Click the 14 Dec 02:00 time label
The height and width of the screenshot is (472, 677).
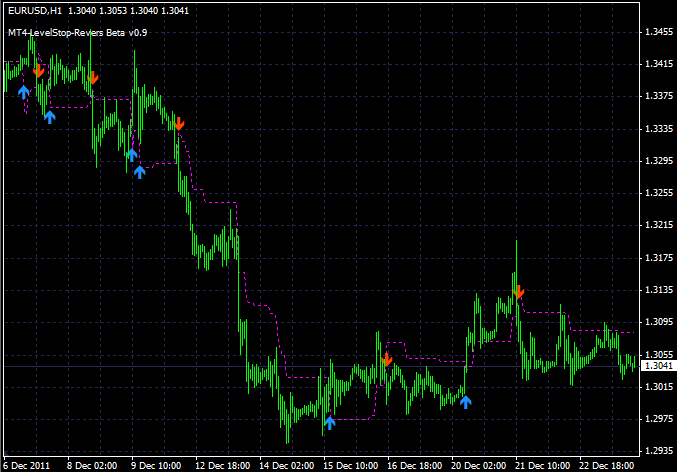(287, 466)
